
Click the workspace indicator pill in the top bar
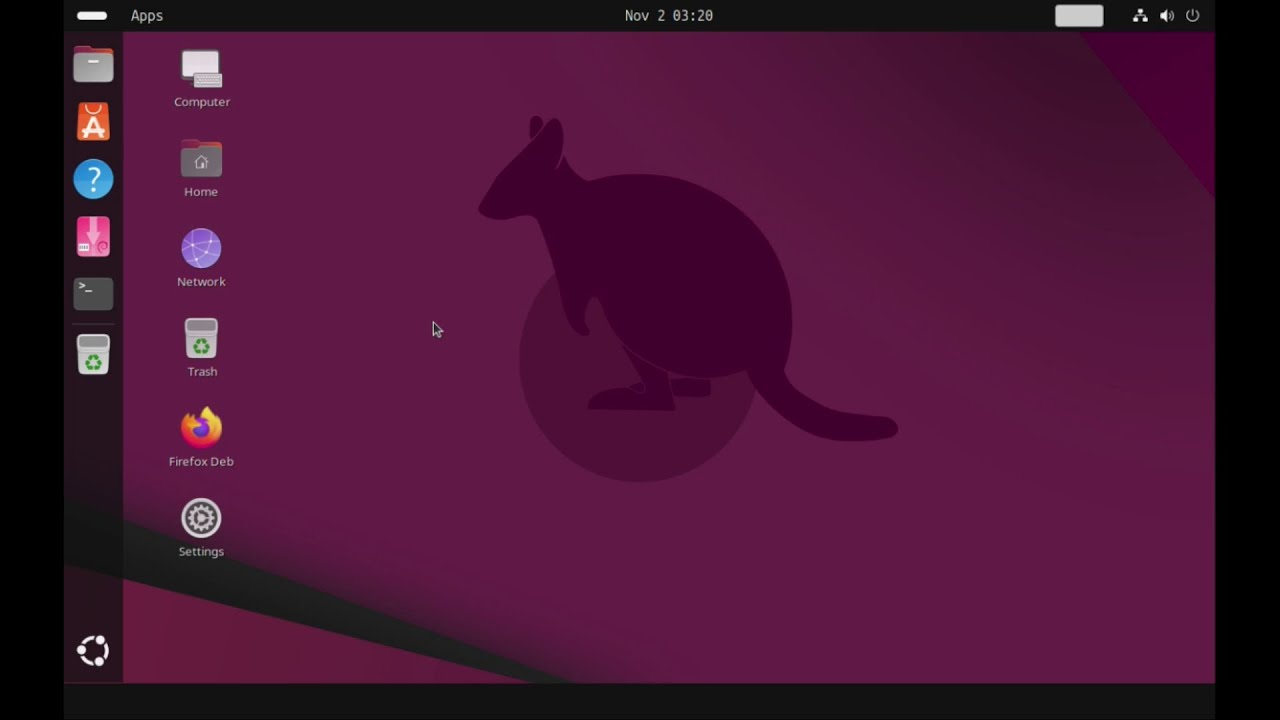tap(92, 16)
